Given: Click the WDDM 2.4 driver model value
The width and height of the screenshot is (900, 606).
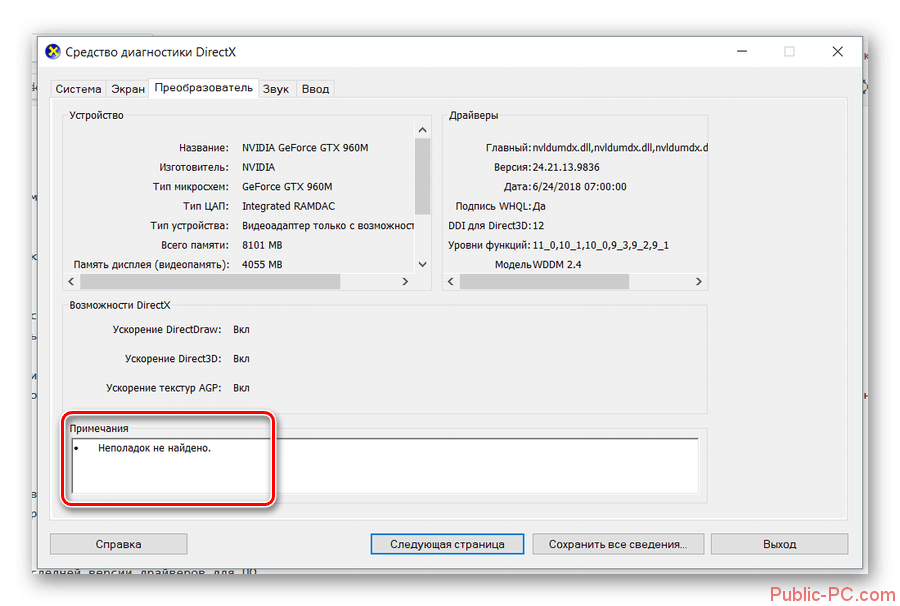Looking at the screenshot, I should pos(557,265).
